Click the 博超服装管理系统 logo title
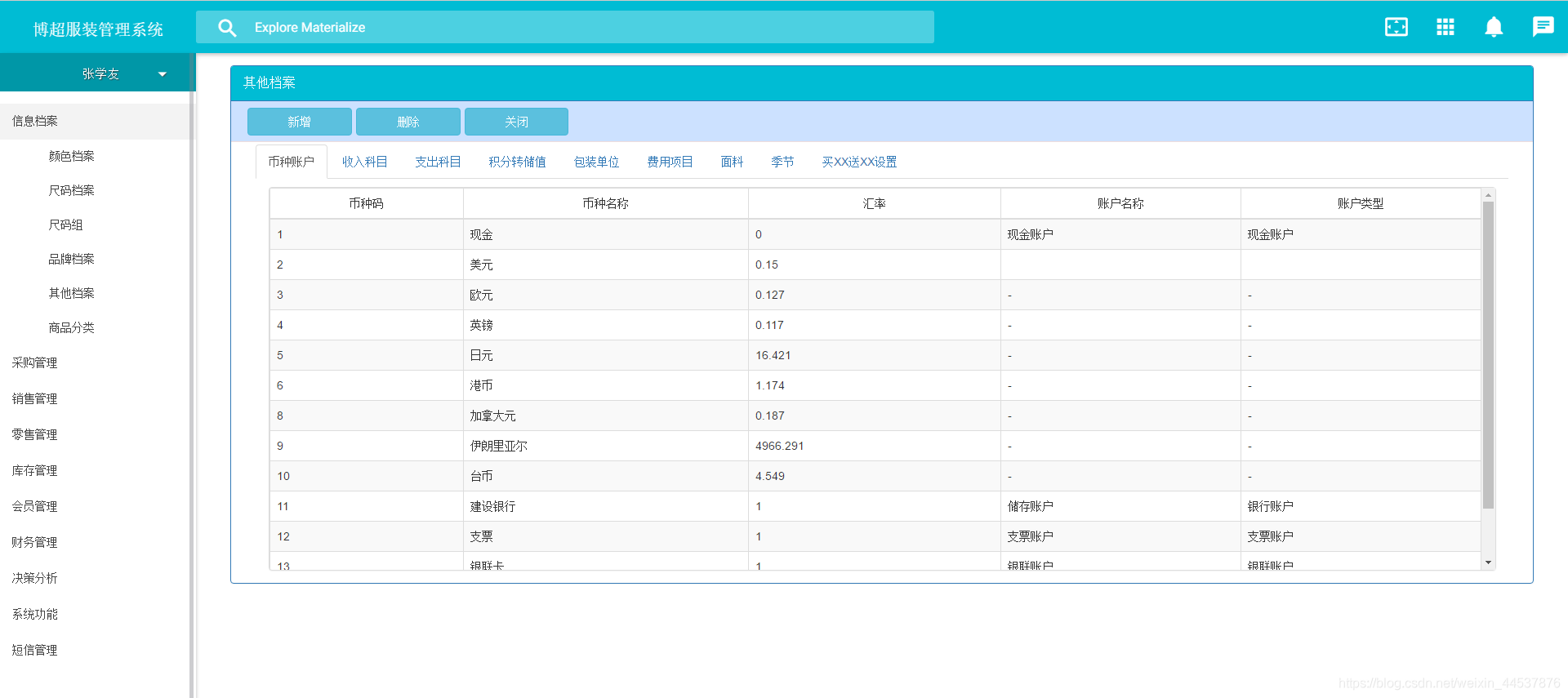 click(98, 29)
